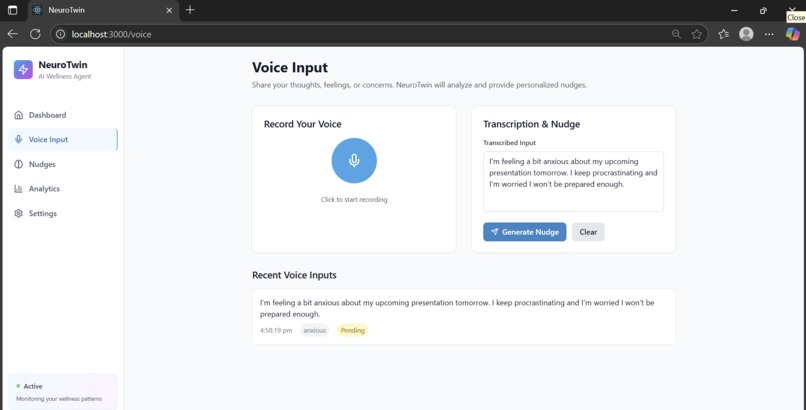The image size is (806, 410).
Task: Click the Analytics bar chart icon
Action: tap(19, 189)
